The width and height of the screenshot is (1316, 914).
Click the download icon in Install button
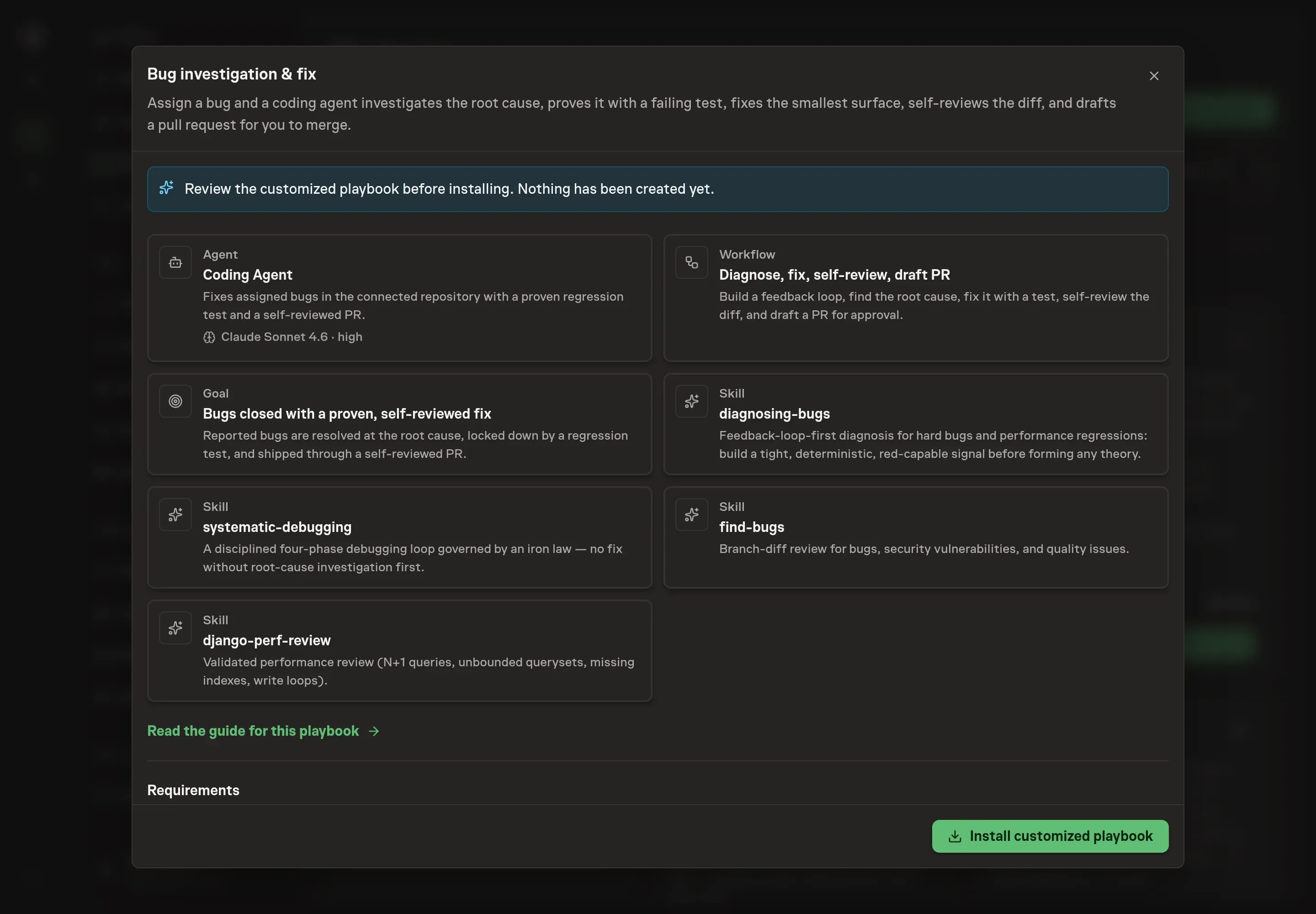point(955,837)
